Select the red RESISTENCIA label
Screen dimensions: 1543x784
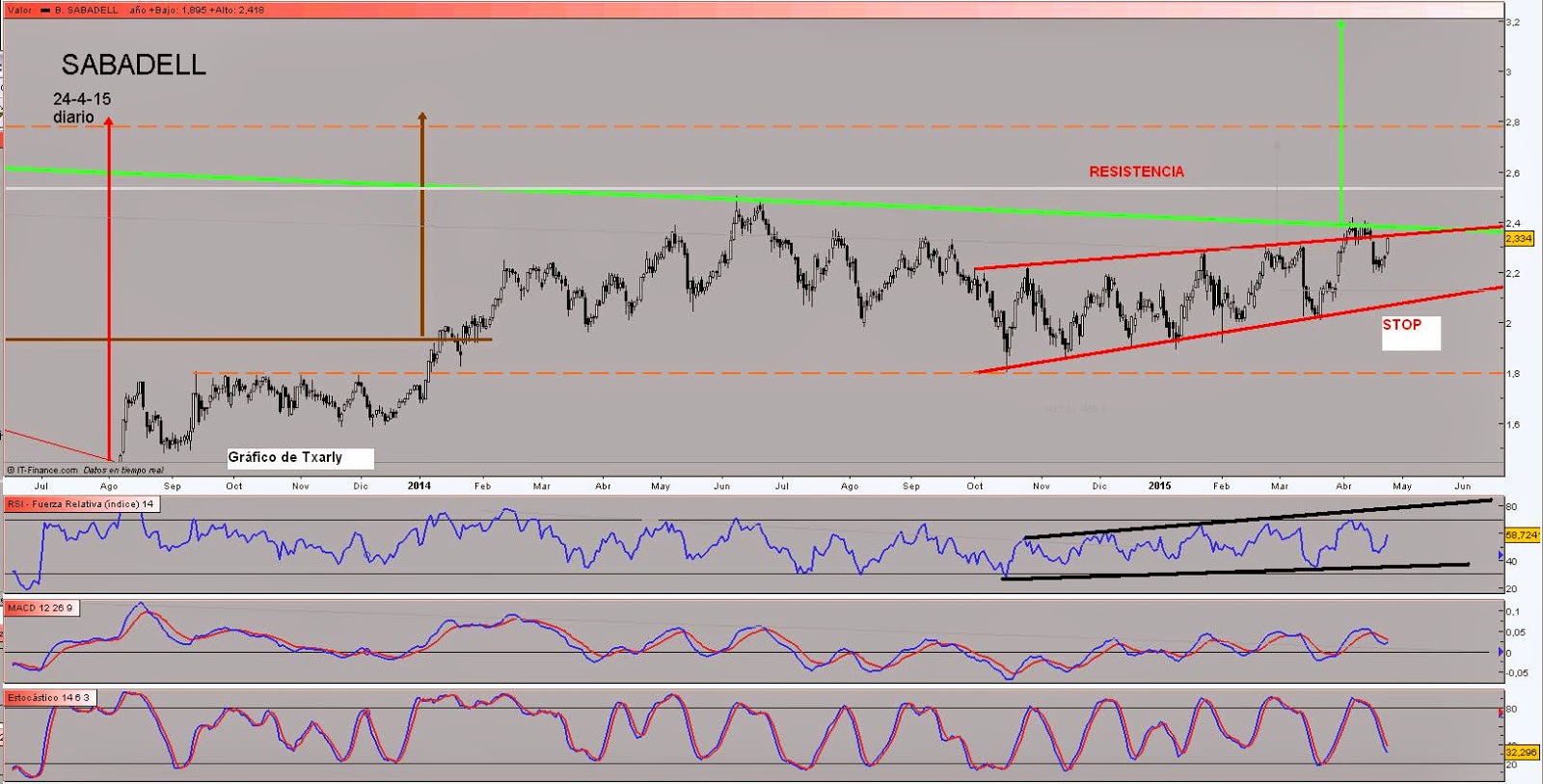1136,172
